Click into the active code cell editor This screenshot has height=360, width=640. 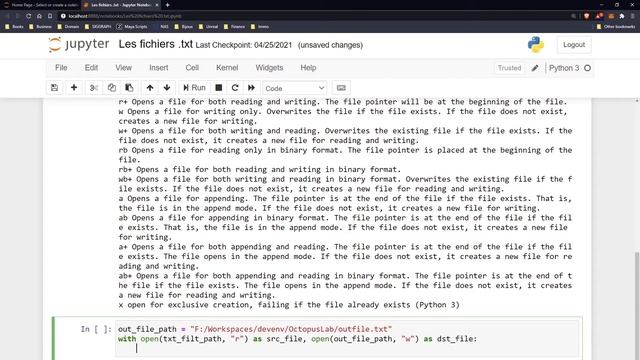347,339
